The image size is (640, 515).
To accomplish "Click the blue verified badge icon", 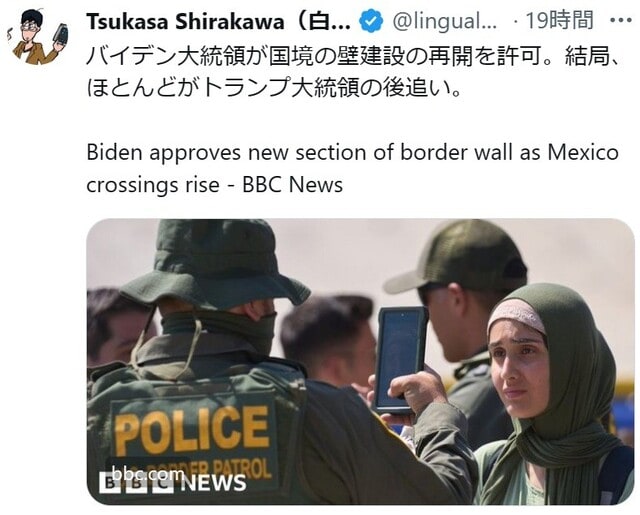I will [371, 21].
